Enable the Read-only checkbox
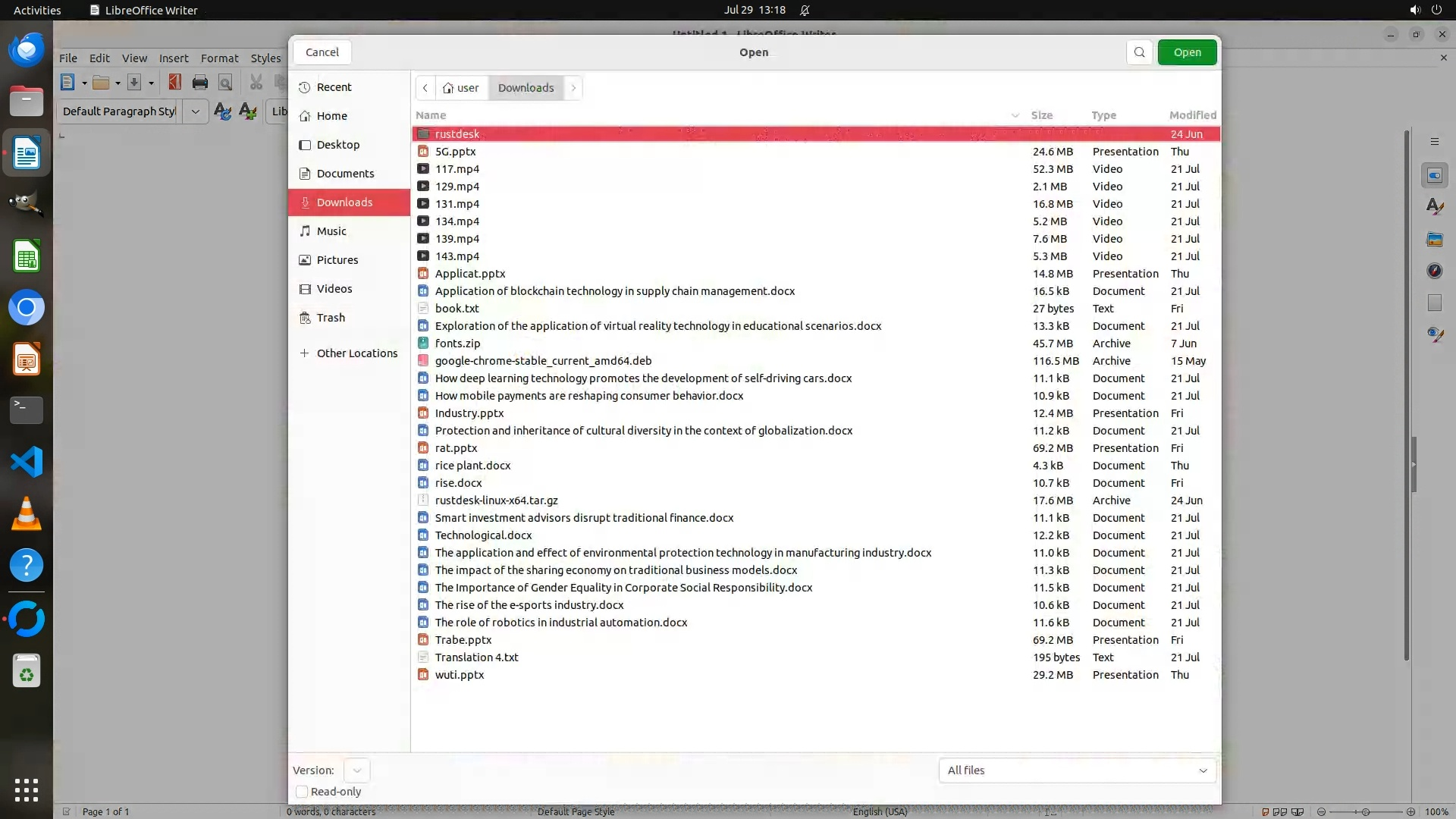 [302, 792]
